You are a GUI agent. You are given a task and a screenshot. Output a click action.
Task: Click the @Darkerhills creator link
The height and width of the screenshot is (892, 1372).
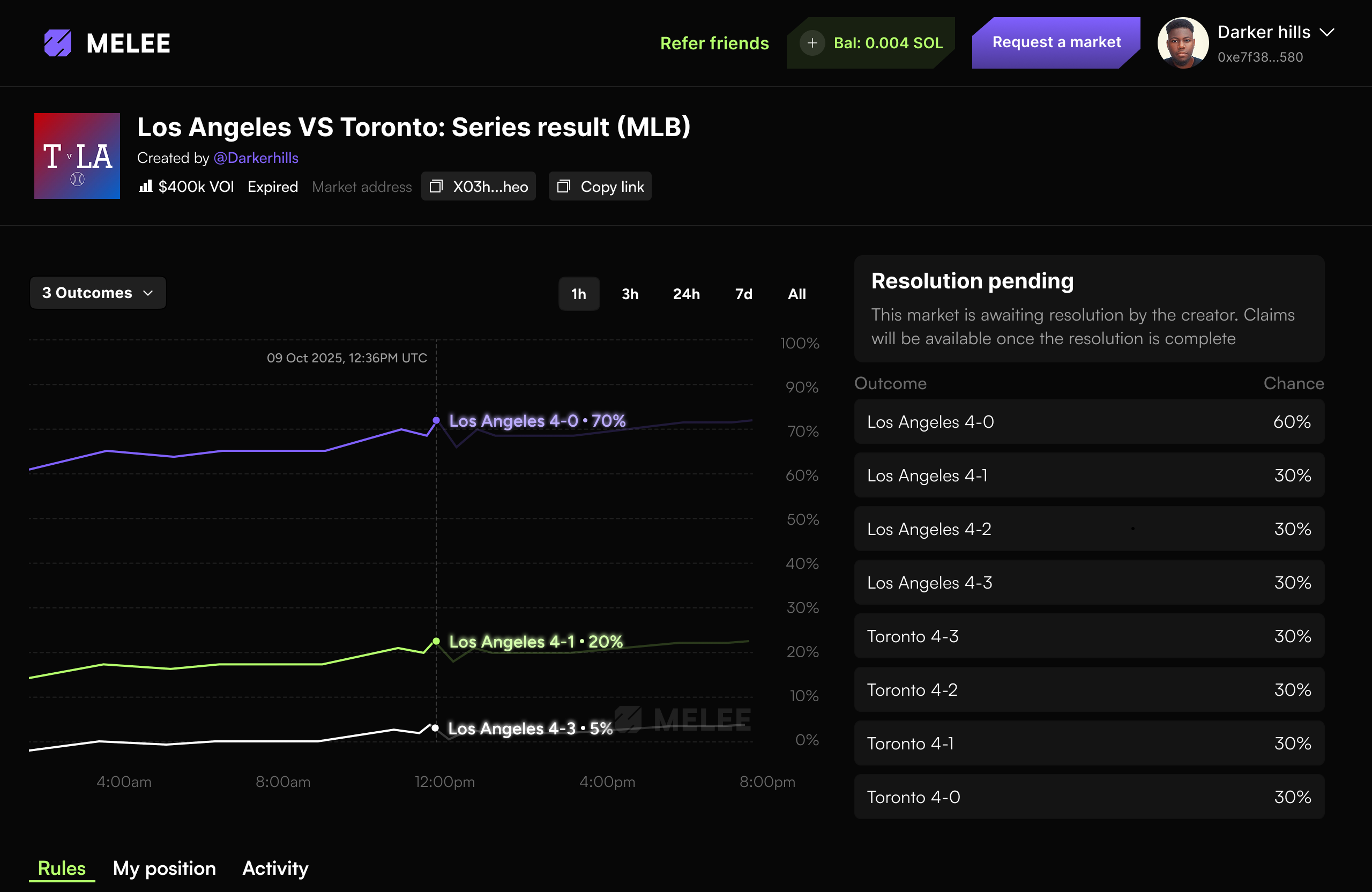(x=256, y=158)
